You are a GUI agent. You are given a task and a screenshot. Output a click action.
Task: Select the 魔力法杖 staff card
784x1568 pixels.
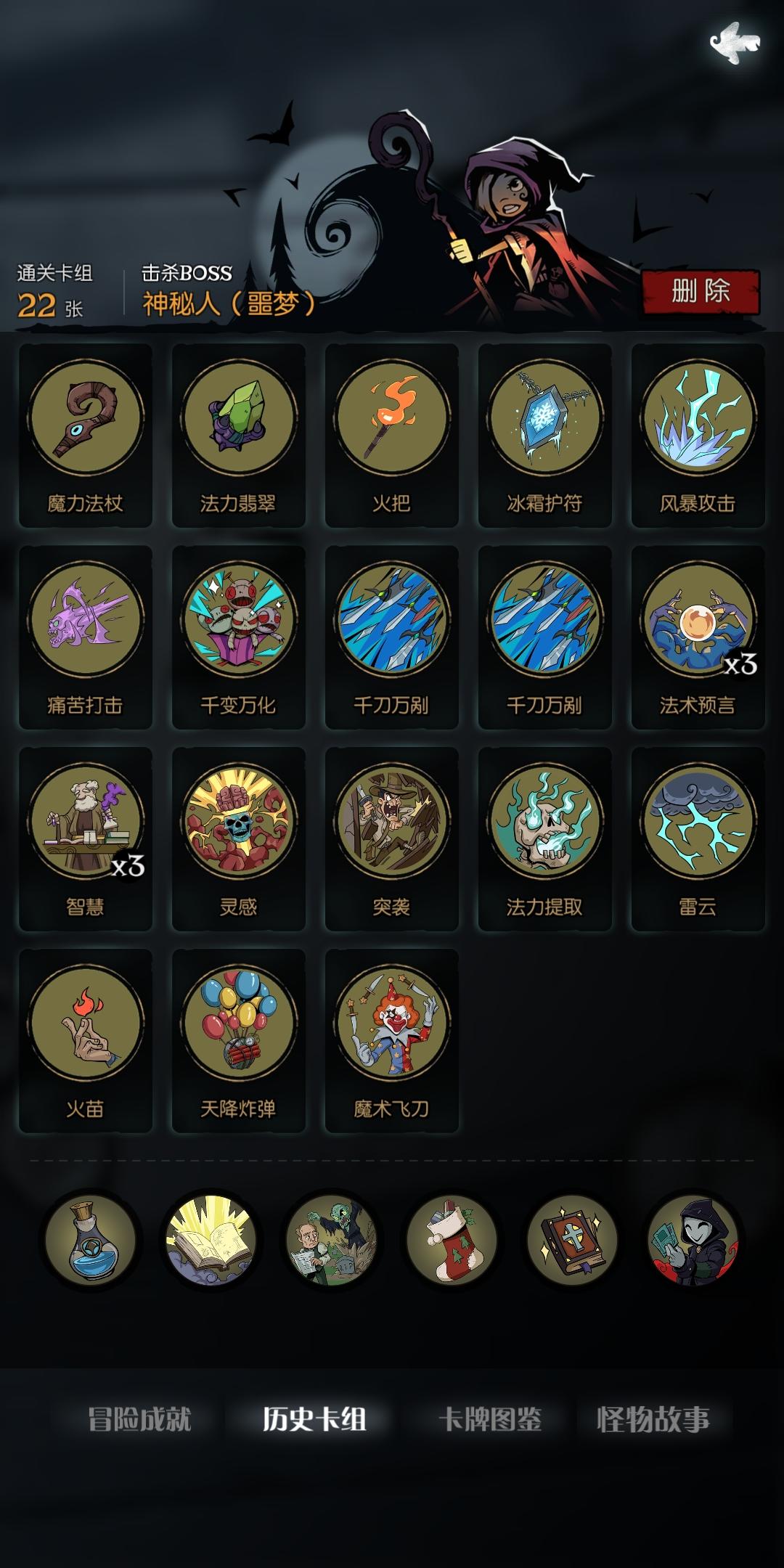(86, 436)
